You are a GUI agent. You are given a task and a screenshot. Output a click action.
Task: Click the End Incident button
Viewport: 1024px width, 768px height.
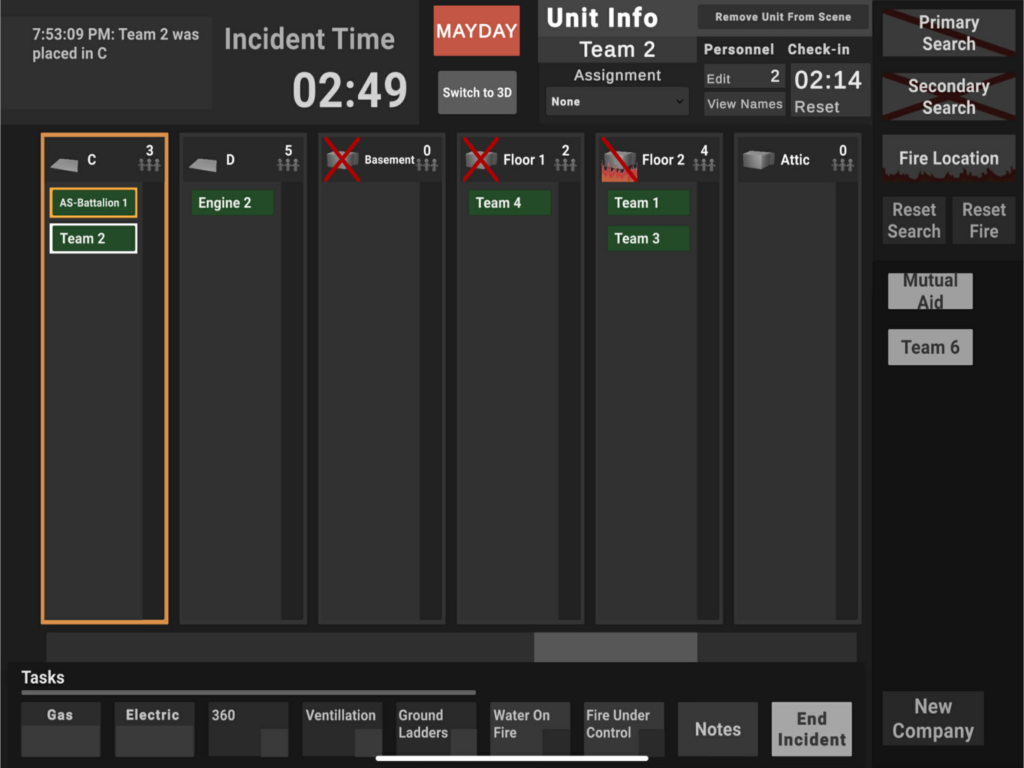811,729
